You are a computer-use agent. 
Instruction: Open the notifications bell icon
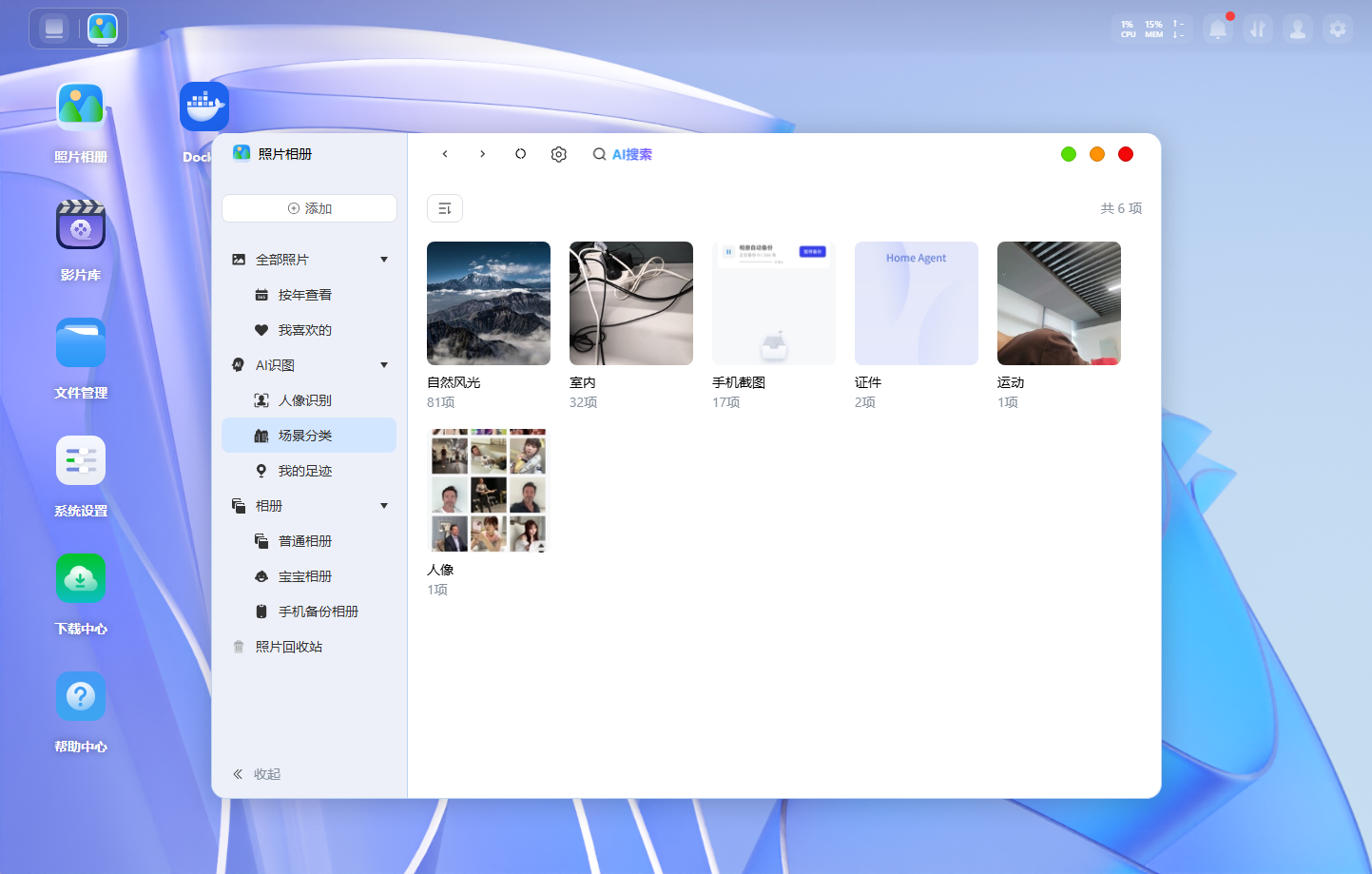(x=1218, y=29)
